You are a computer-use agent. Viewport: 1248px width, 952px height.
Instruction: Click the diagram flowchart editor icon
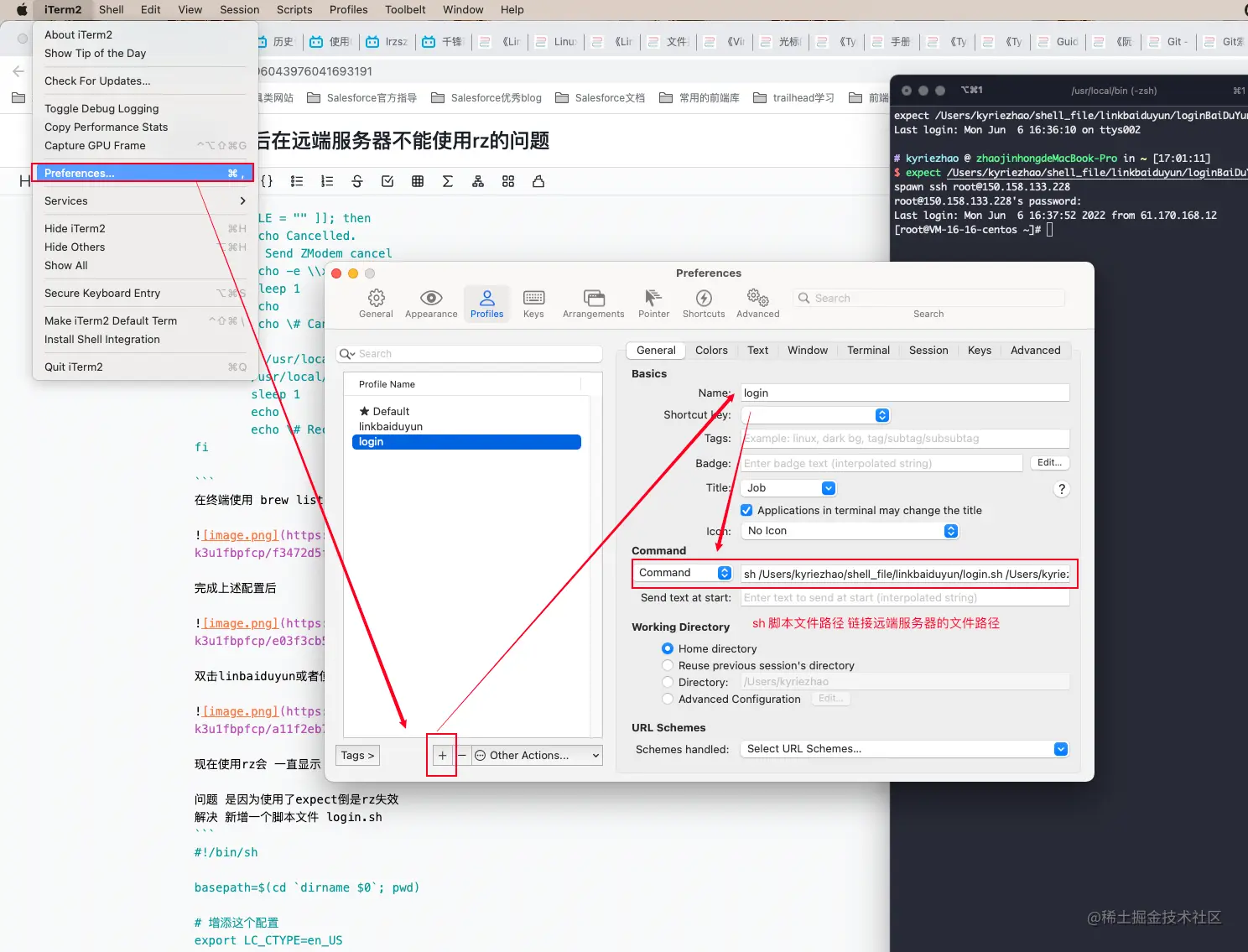478,181
